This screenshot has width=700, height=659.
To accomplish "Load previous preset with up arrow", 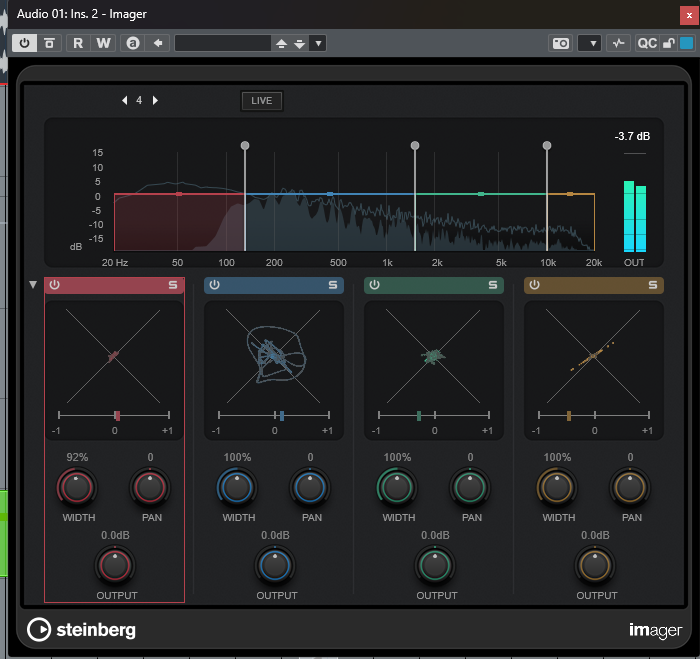I will 281,43.
